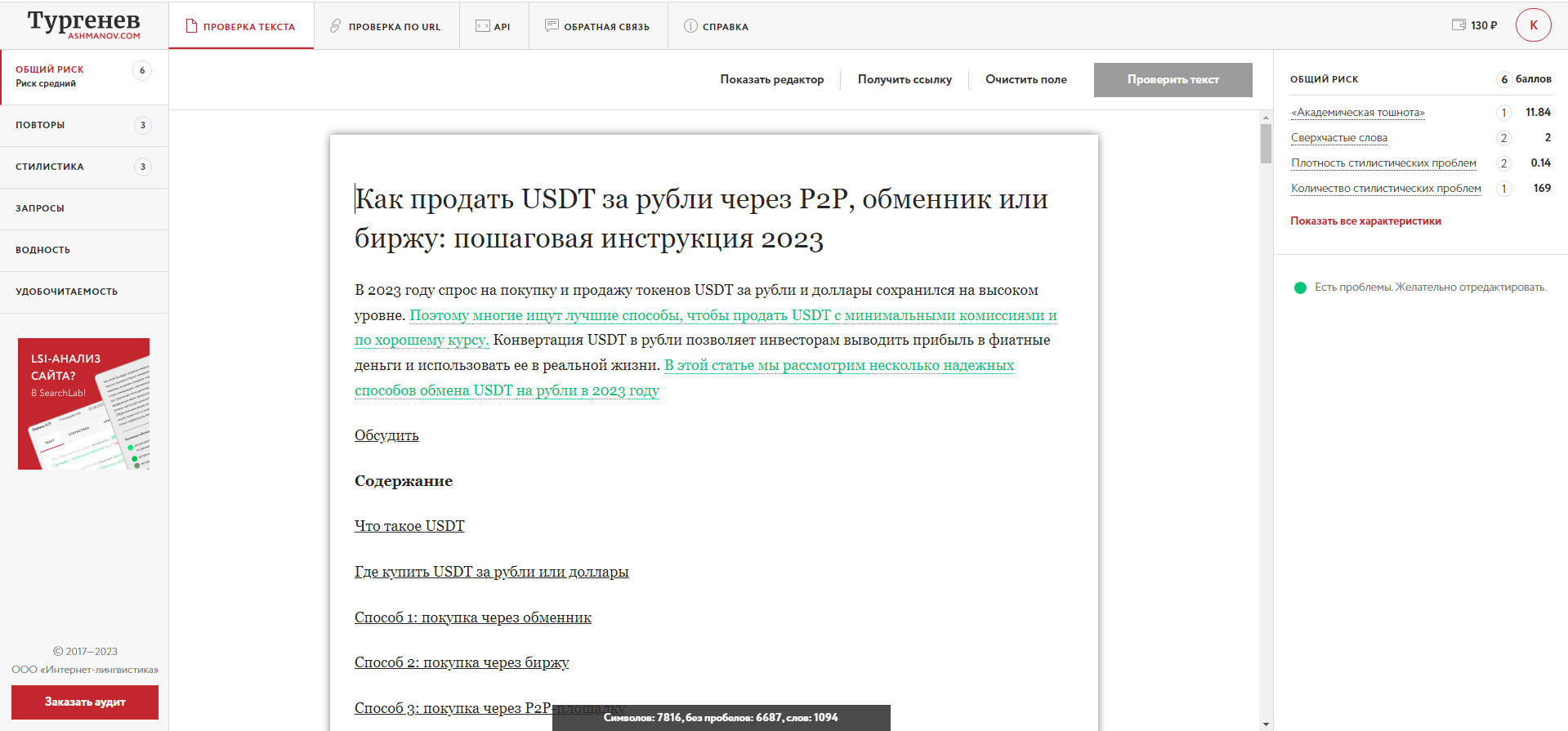Open Сверхчастые слова metric link
Image resolution: width=1568 pixels, height=731 pixels.
pos(1339,138)
